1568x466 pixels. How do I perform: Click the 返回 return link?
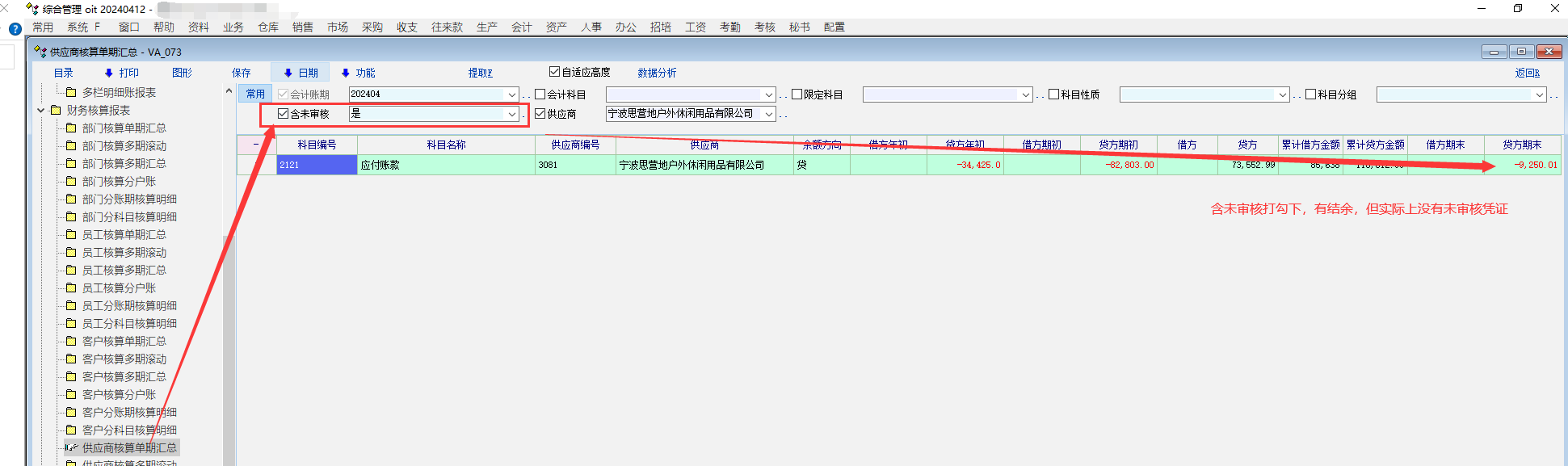[1526, 73]
